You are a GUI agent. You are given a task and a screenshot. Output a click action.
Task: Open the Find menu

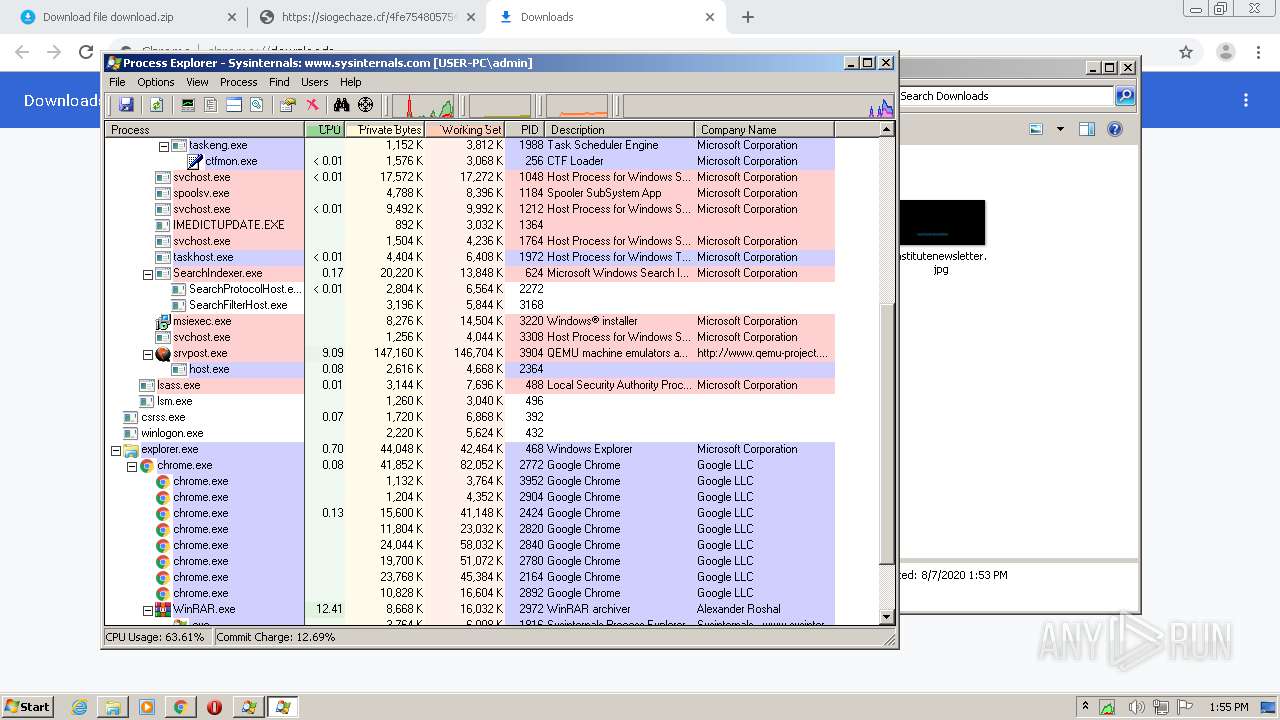[279, 82]
